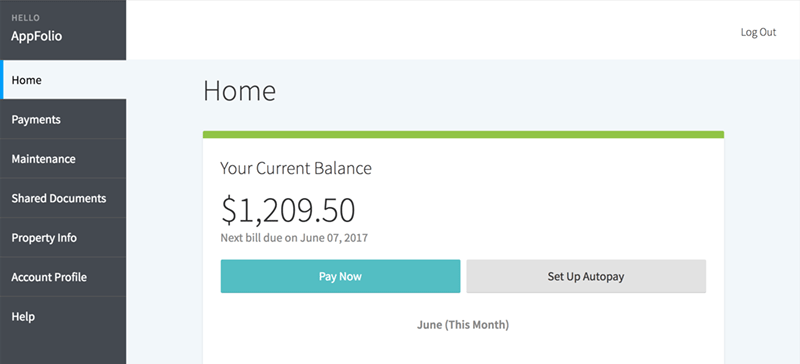Select Property Info in the sidebar
The height and width of the screenshot is (364, 800).
pyautogui.click(x=63, y=238)
